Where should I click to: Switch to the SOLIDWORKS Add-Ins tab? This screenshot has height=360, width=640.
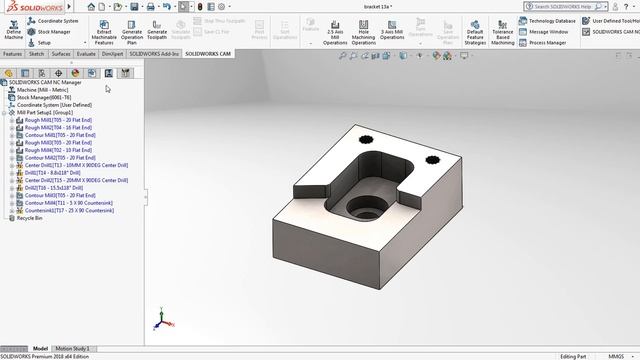point(154,54)
